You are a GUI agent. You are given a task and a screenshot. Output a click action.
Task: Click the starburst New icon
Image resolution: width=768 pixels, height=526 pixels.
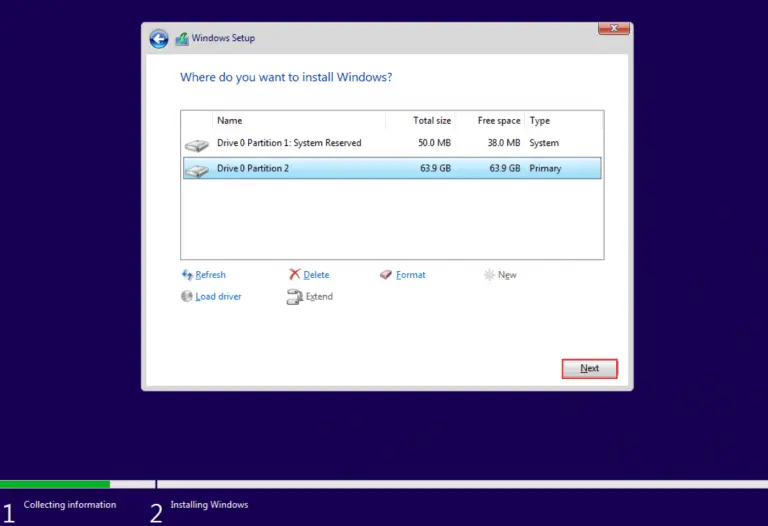coord(489,275)
